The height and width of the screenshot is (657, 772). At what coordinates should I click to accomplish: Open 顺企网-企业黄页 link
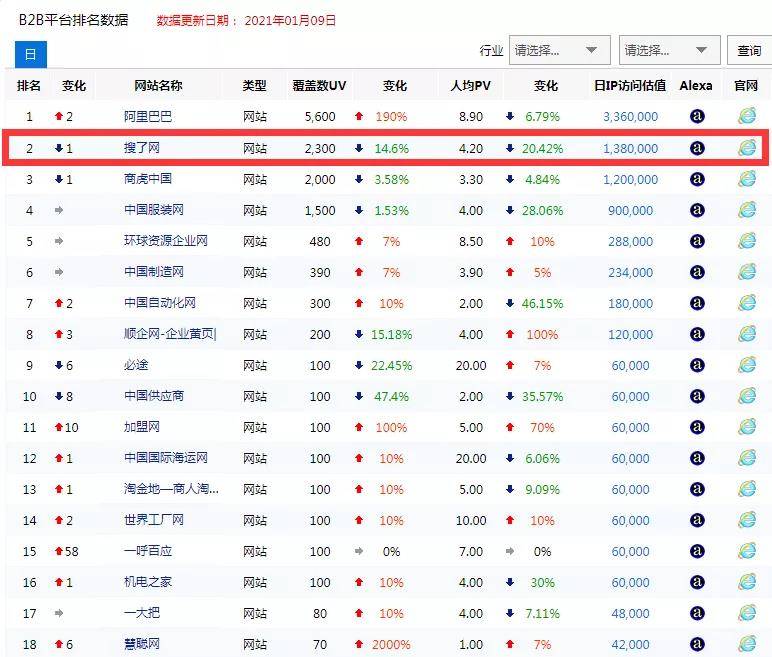point(170,334)
